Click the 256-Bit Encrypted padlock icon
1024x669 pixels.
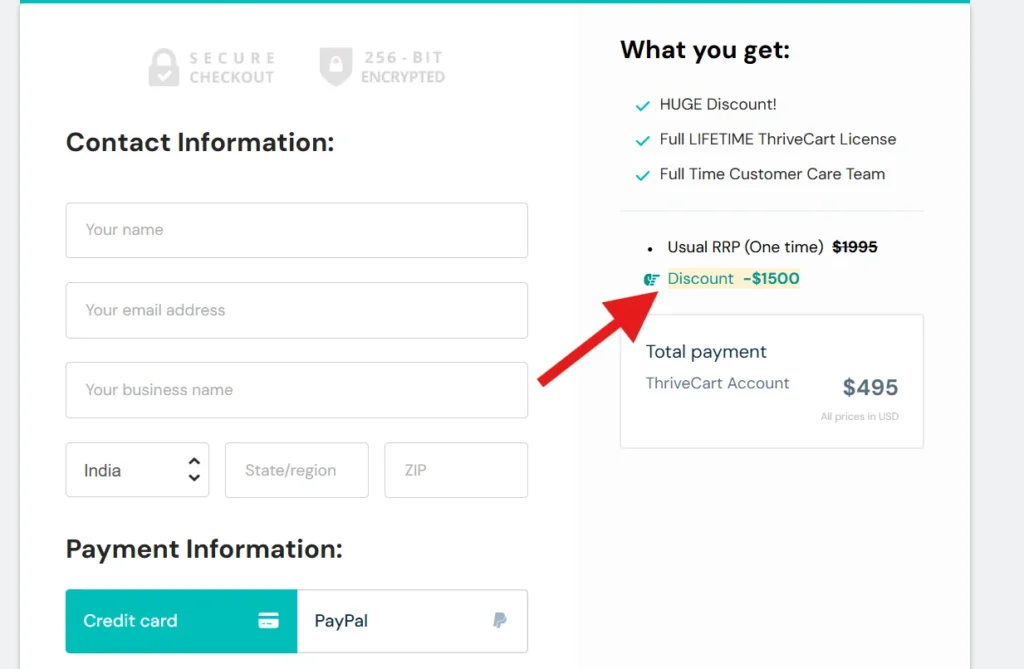[335, 66]
